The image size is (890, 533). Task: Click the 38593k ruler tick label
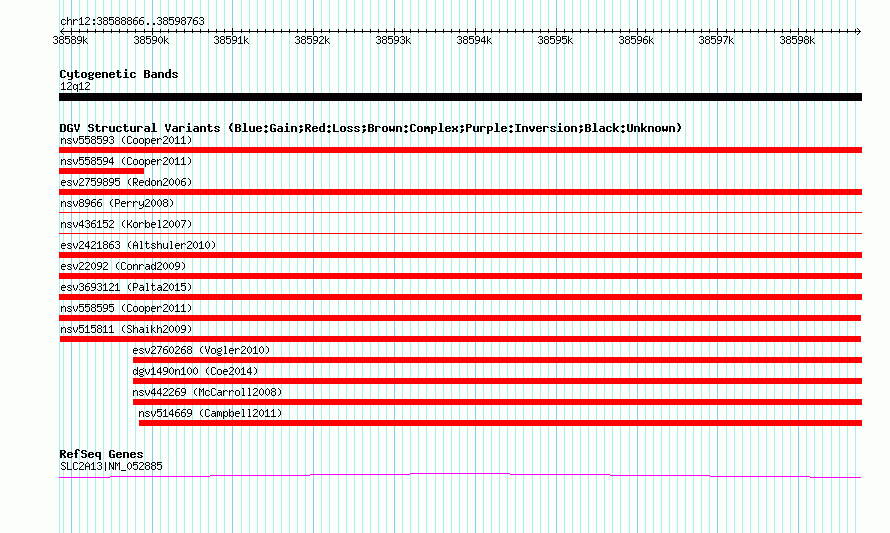tap(393, 40)
